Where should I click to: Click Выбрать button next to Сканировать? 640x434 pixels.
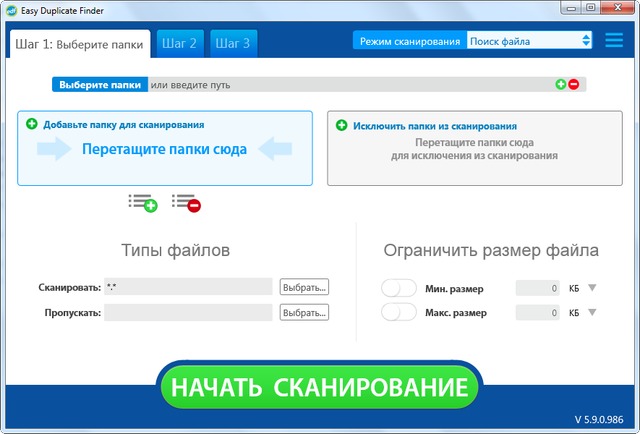(304, 287)
